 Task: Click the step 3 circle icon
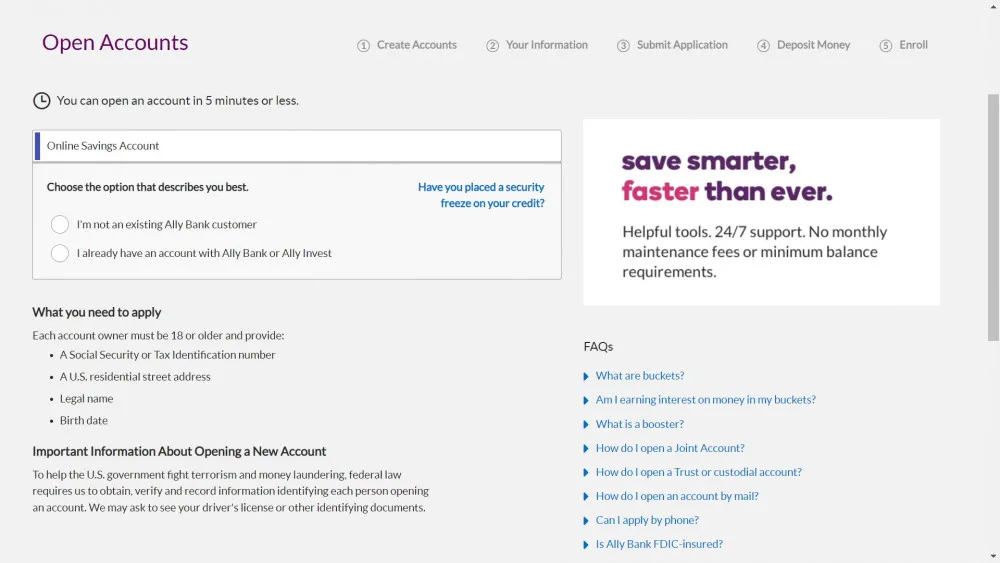tap(623, 46)
